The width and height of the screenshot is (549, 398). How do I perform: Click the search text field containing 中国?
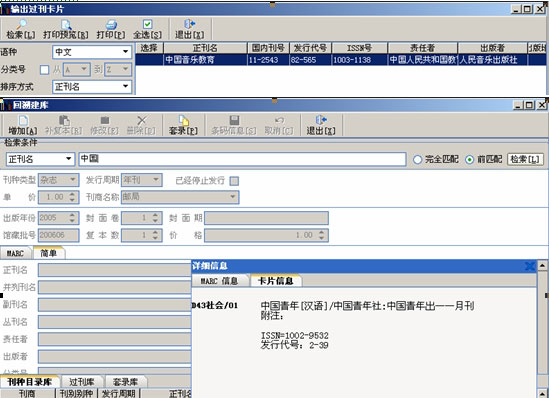click(x=242, y=159)
